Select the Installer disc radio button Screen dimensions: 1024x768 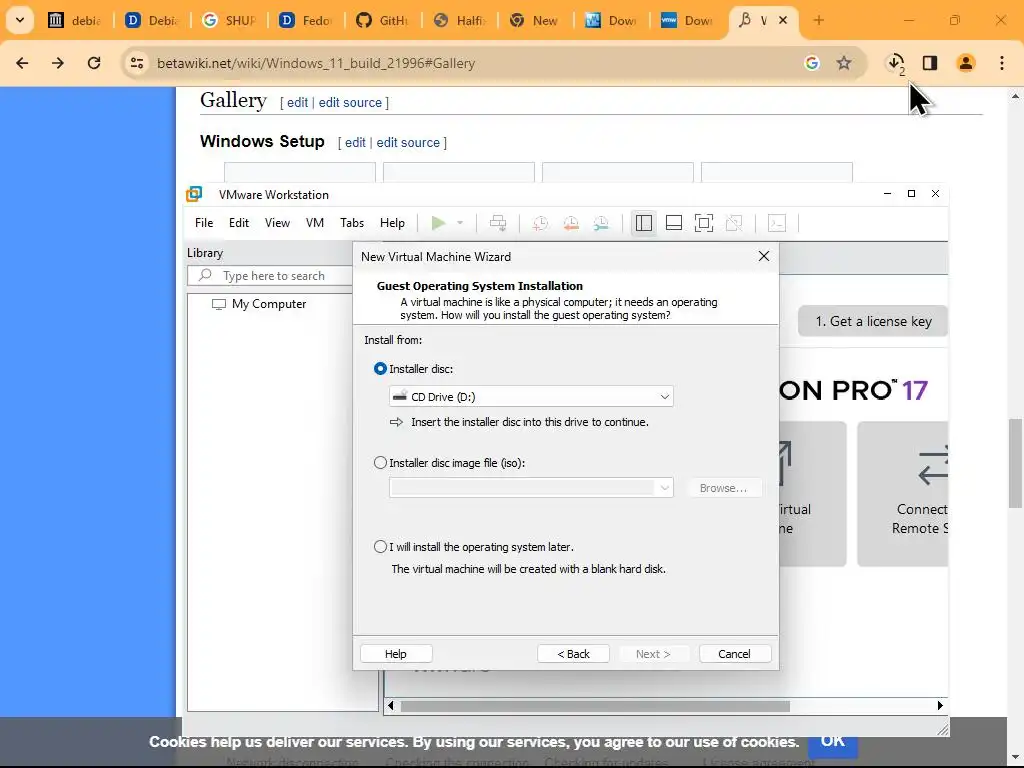[380, 369]
